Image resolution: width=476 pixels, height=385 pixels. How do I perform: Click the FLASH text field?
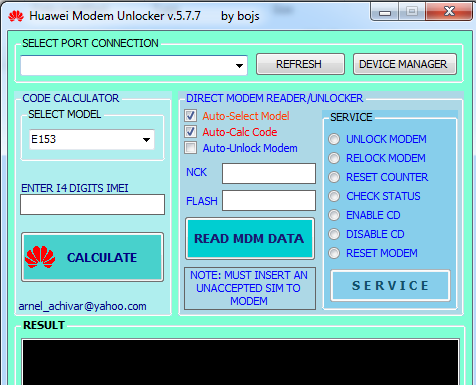click(269, 201)
